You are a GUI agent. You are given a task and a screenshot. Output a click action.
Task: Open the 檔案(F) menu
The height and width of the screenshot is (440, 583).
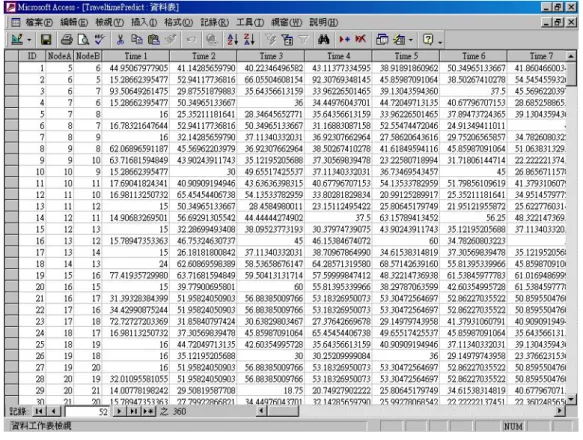pyautogui.click(x=39, y=22)
